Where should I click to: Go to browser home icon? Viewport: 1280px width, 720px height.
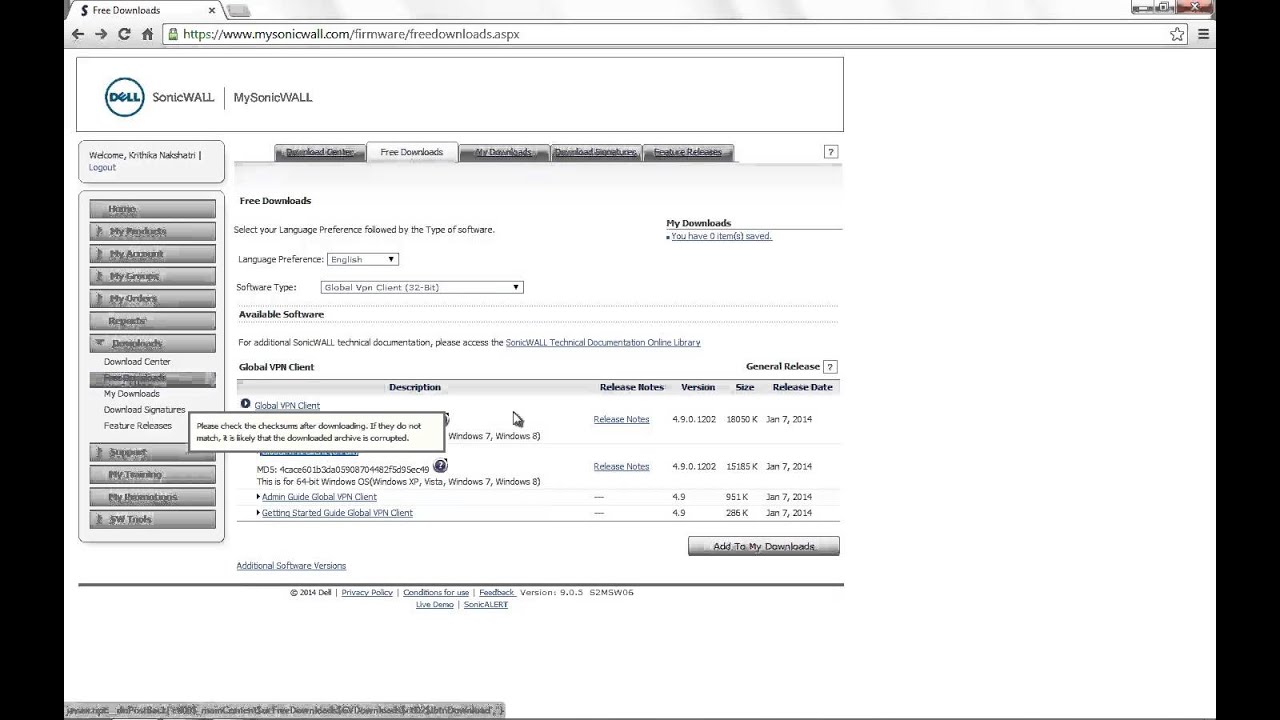point(147,34)
